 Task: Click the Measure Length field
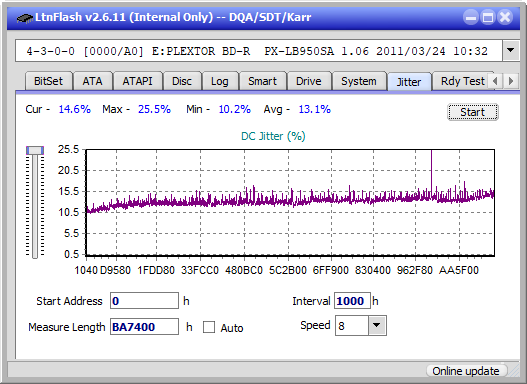click(x=145, y=327)
